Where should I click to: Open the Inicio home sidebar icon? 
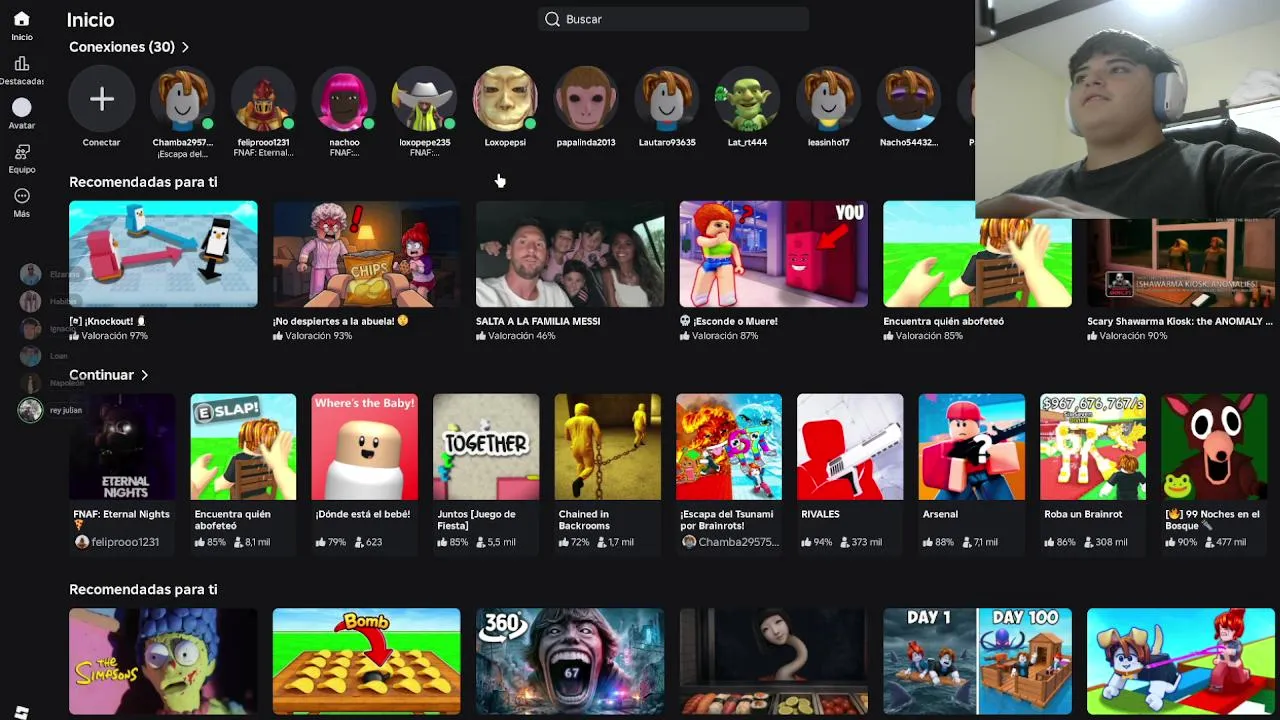pyautogui.click(x=21, y=19)
